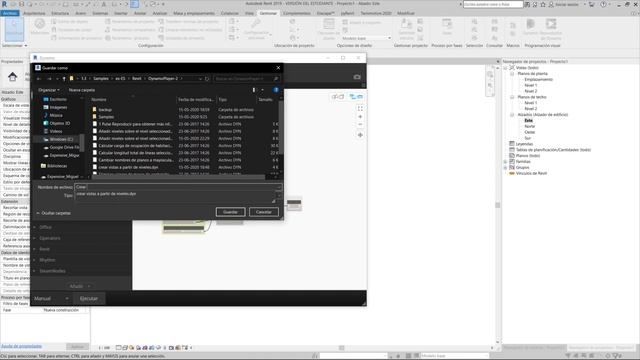Viewport: 640px width, 360px height.
Task: Select Nivel 1 under Planos de planta
Action: coord(531,85)
